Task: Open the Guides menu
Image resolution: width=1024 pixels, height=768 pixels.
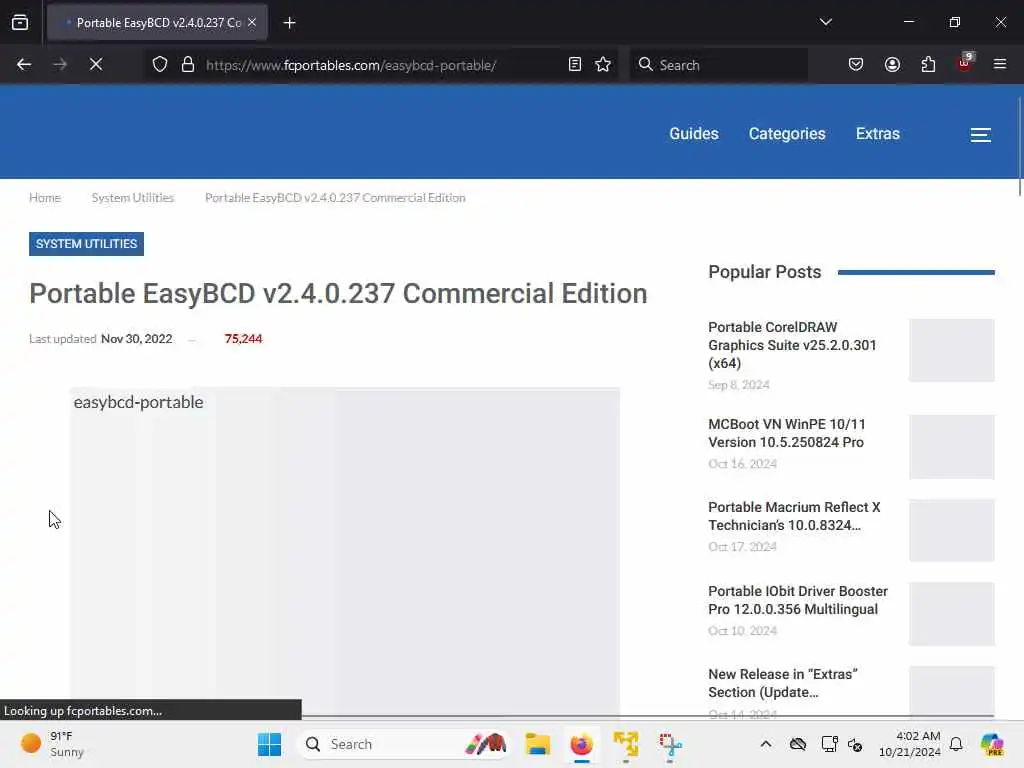Action: [x=694, y=133]
